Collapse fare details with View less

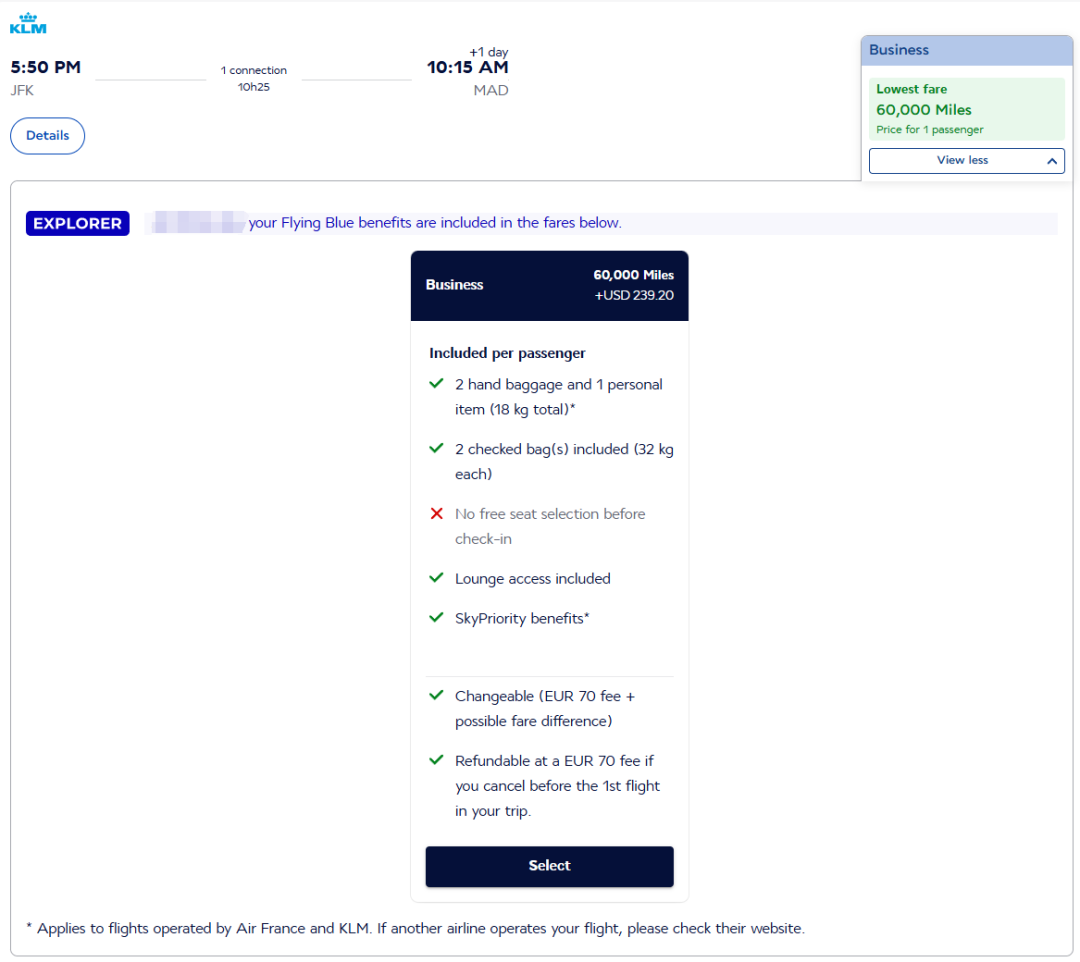tap(962, 160)
